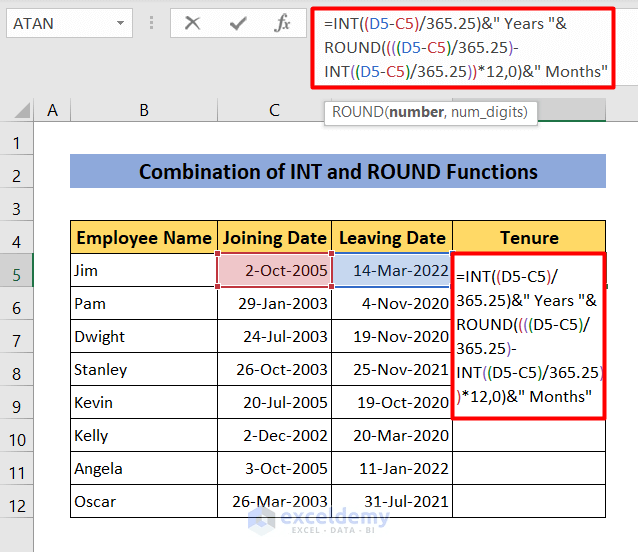This screenshot has width=638, height=552.
Task: Click leaving date 20-Mar-2020
Action: pos(392,435)
